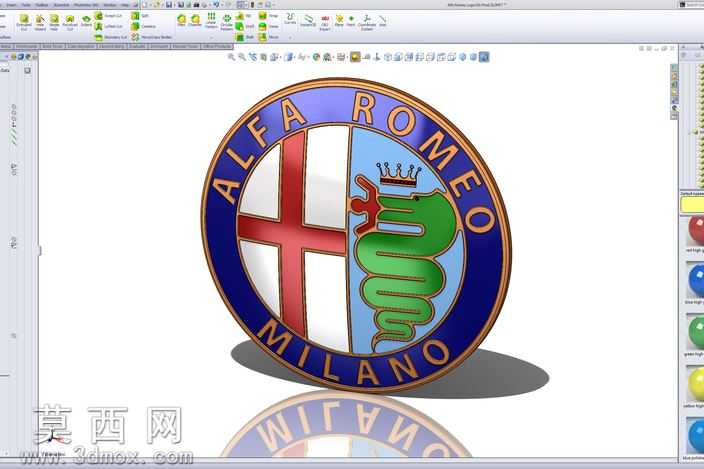Viewport: 704px width, 469px height.
Task: Open the Toolbox menu
Action: (x=42, y=5)
